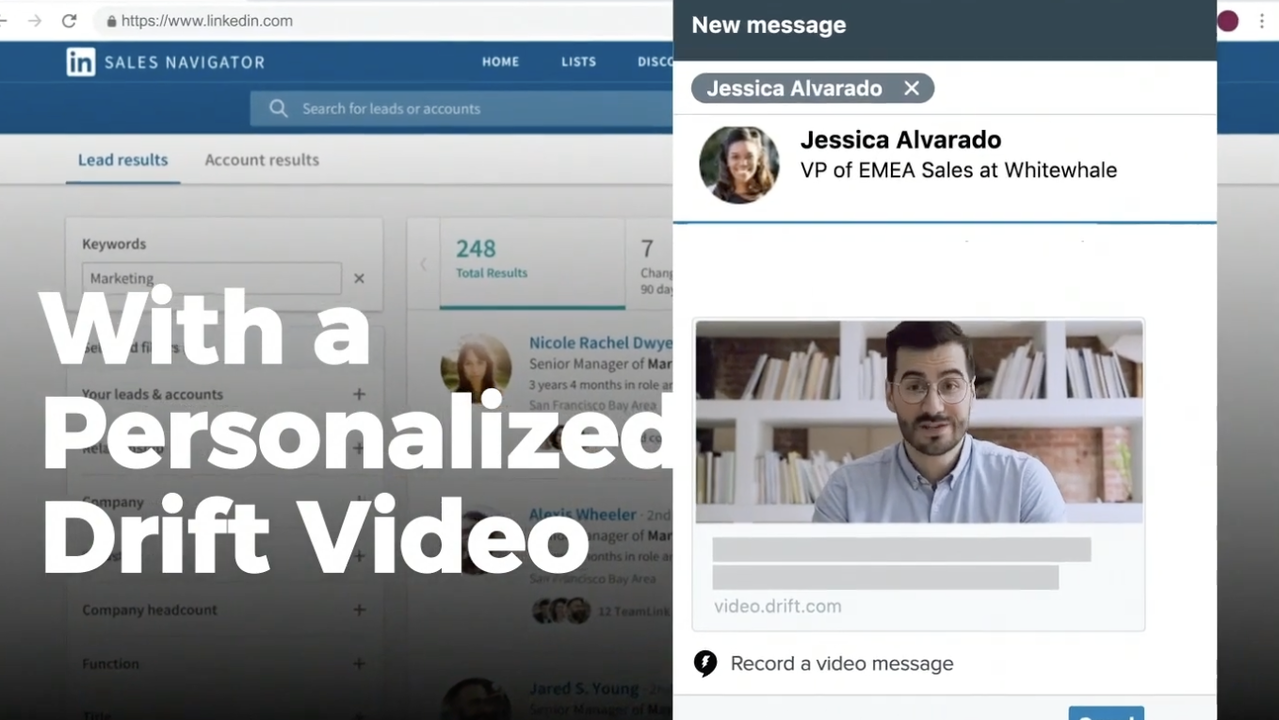Click the search magnifier icon
Screen dimensions: 1279x720
(x=278, y=108)
